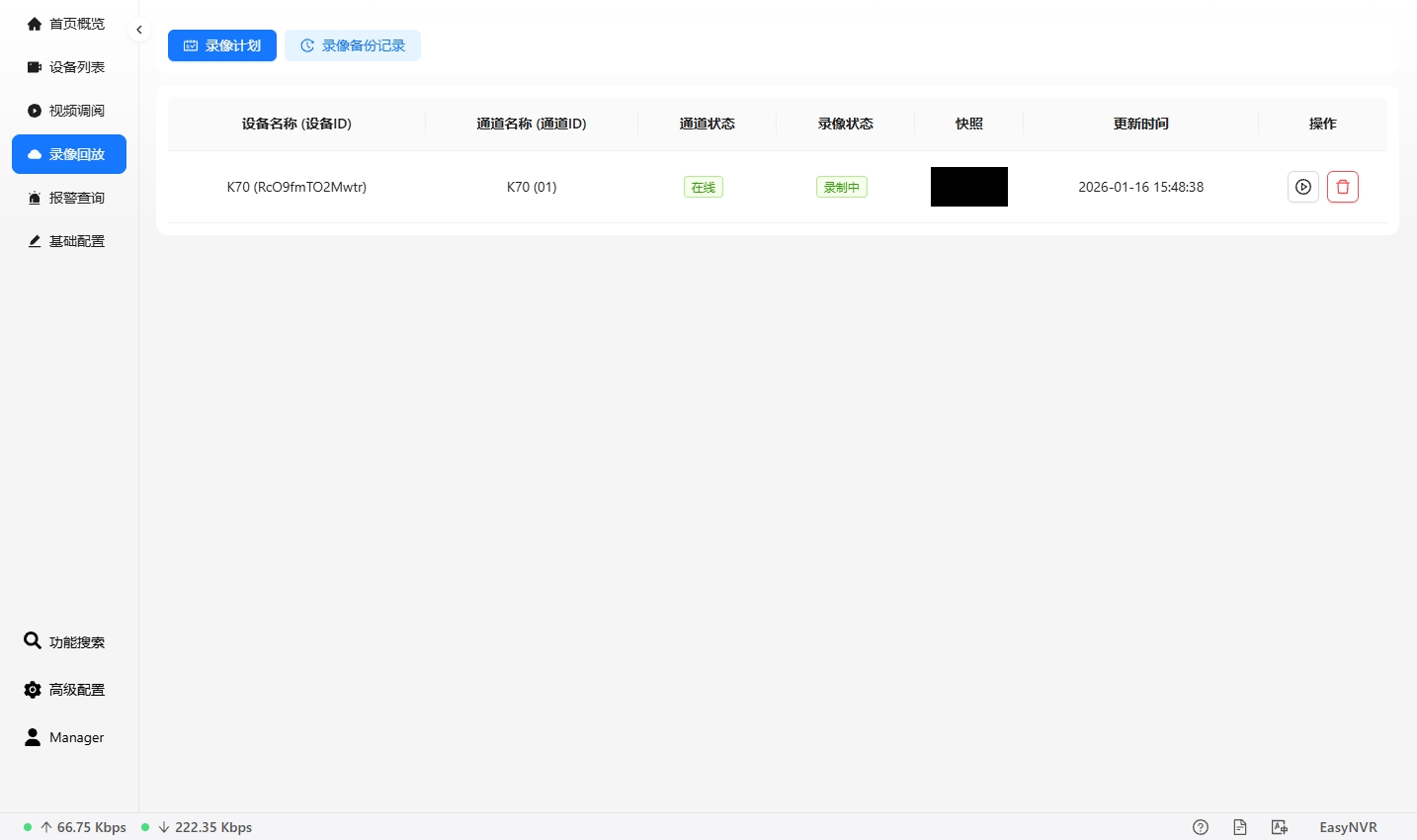This screenshot has width=1417, height=840.
Task: Switch to the 录像备份记录 tab
Action: [353, 45]
